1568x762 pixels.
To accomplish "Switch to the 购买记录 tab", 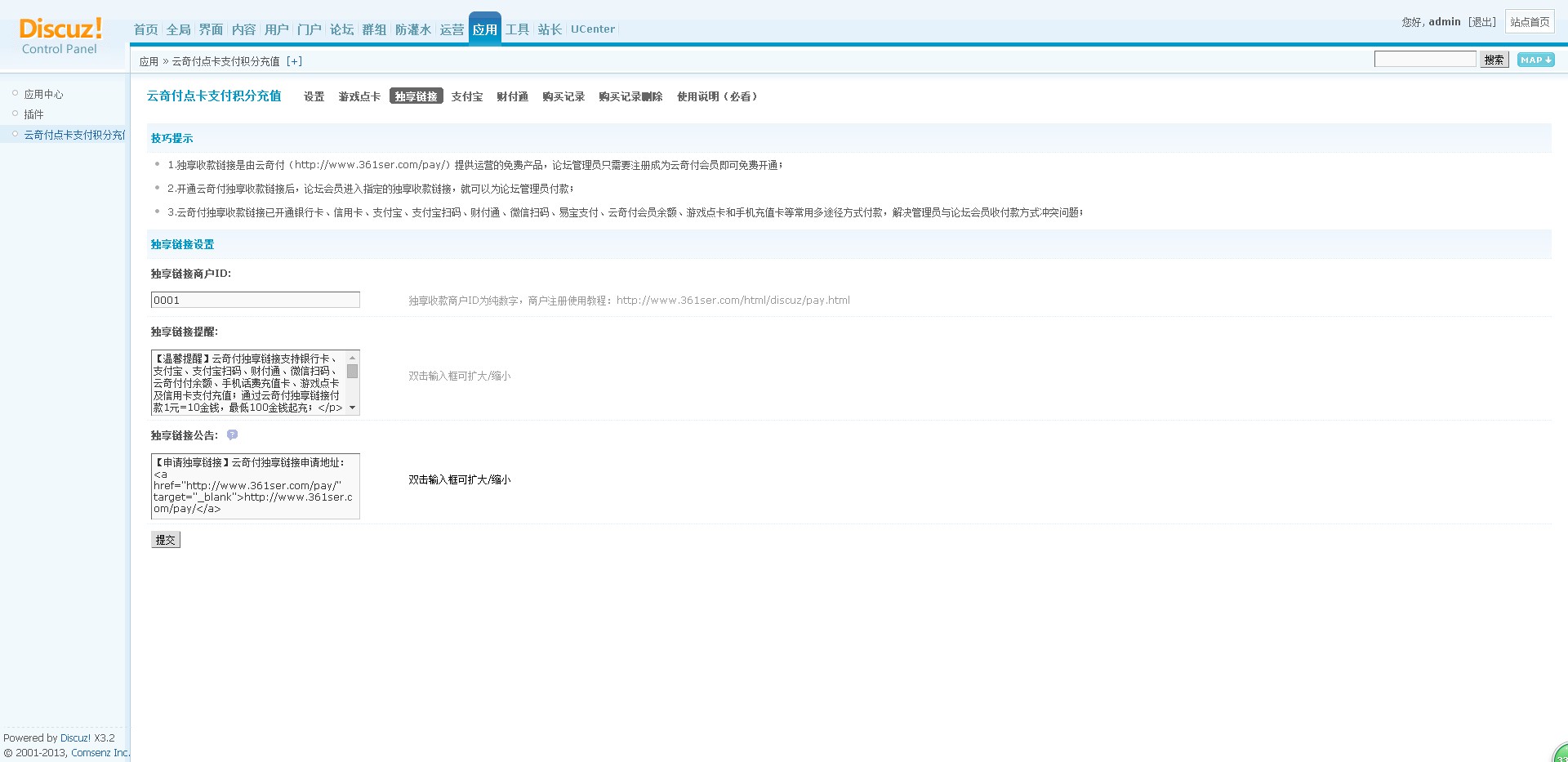I will click(563, 96).
